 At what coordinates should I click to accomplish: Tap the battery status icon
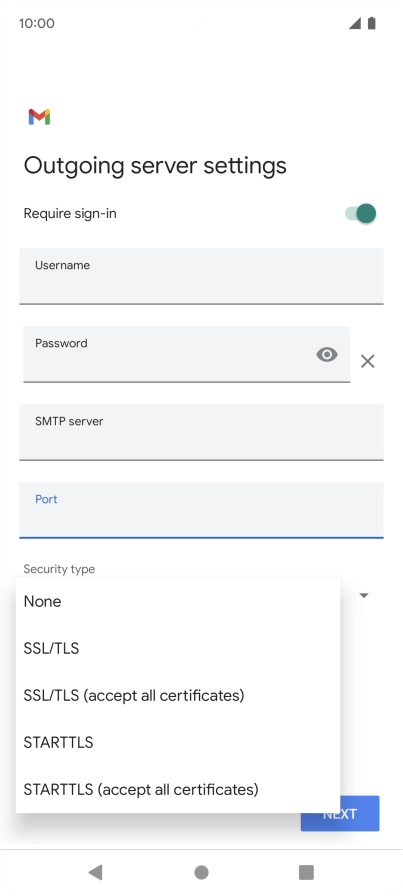click(372, 23)
